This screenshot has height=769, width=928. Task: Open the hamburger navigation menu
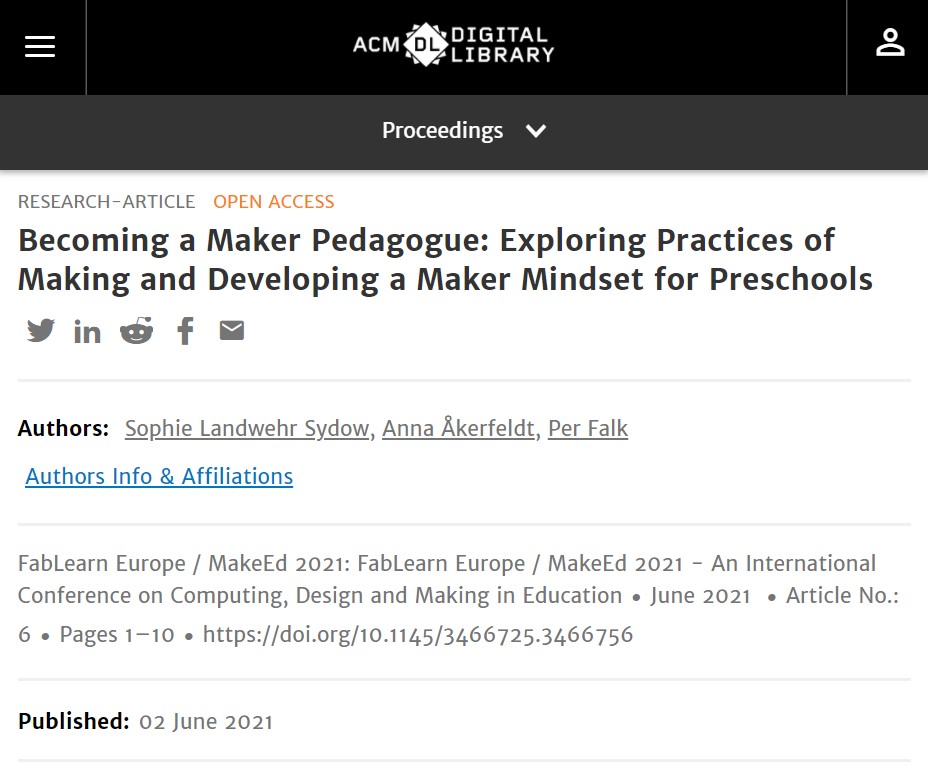[x=40, y=46]
